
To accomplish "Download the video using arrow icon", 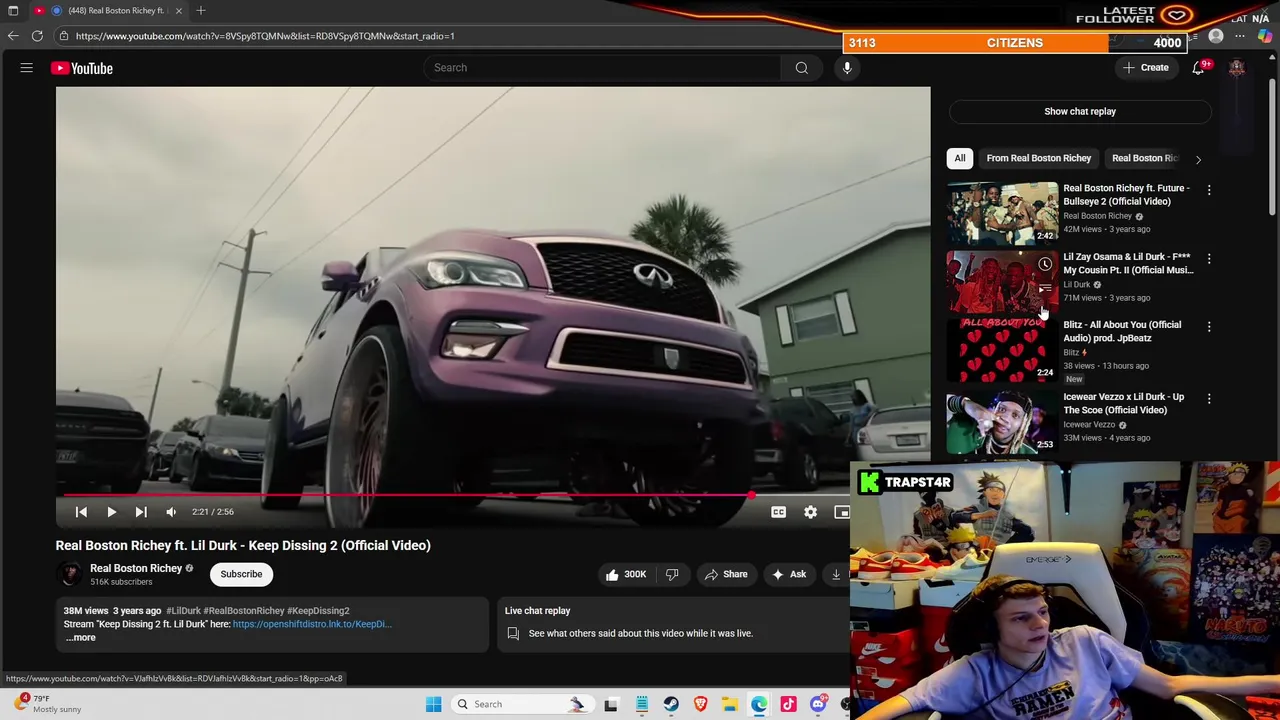I will pyautogui.click(x=836, y=574).
